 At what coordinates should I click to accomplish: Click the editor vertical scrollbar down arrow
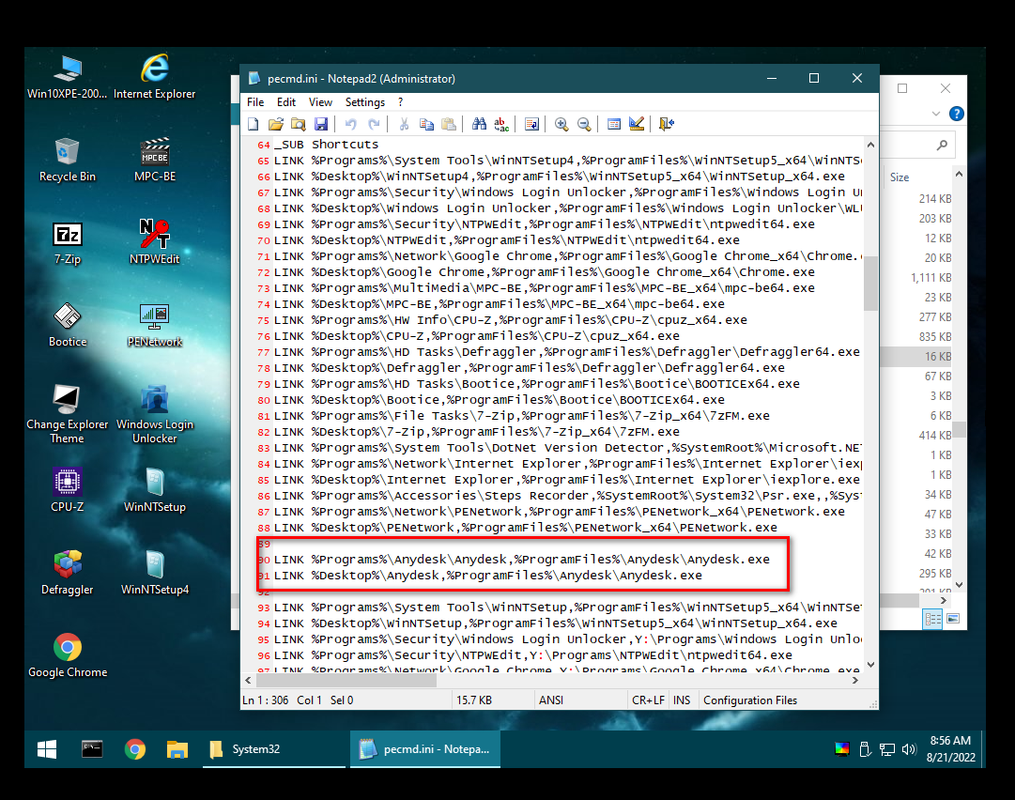pyautogui.click(x=871, y=664)
